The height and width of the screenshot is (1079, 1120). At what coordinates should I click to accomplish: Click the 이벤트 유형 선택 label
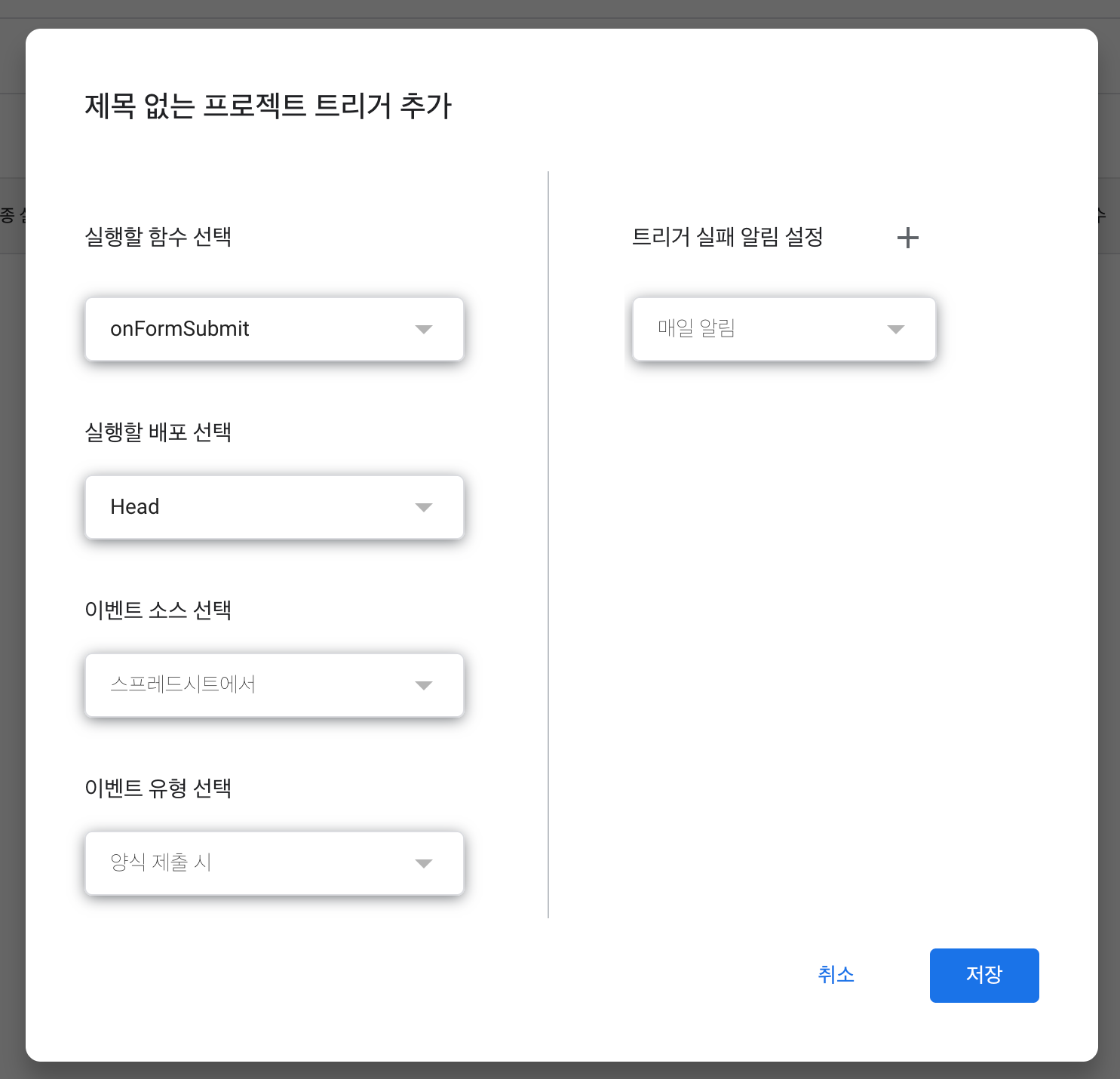[158, 788]
